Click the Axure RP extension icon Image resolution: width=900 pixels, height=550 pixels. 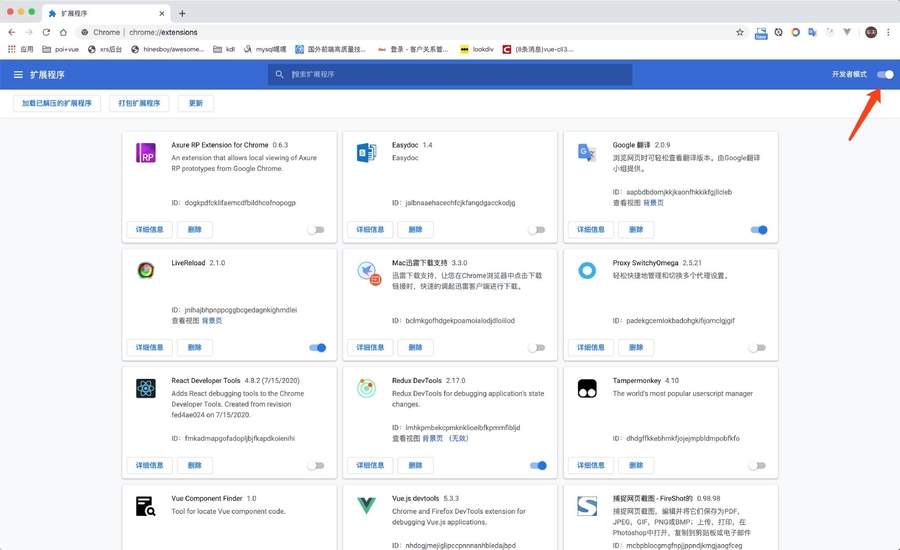click(x=146, y=153)
